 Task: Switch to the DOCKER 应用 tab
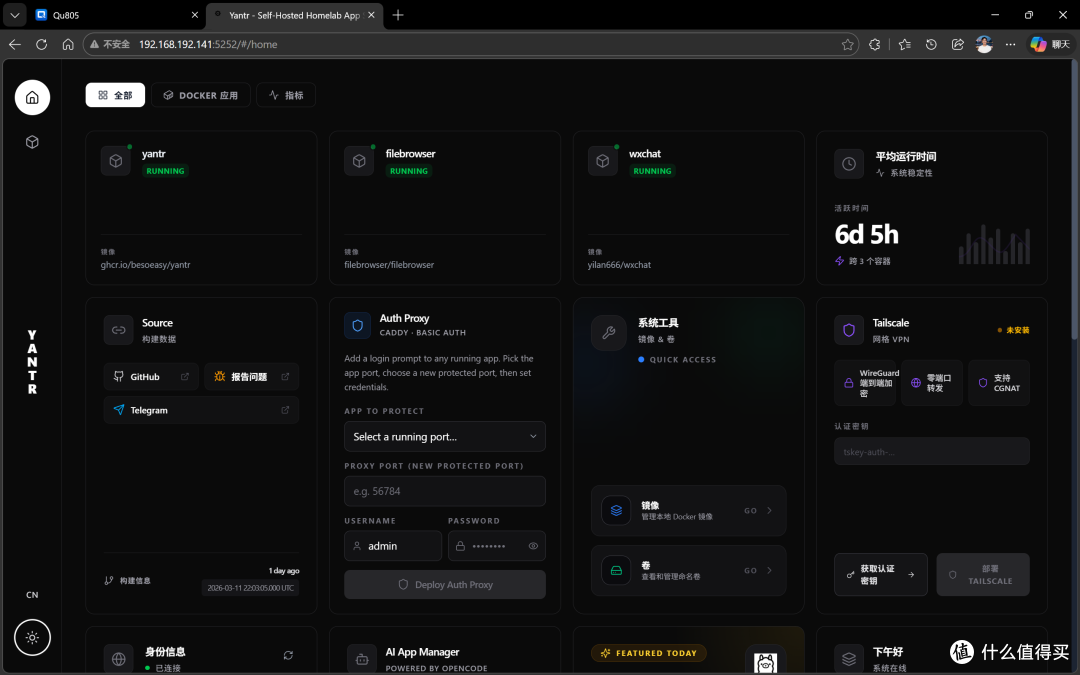(201, 95)
